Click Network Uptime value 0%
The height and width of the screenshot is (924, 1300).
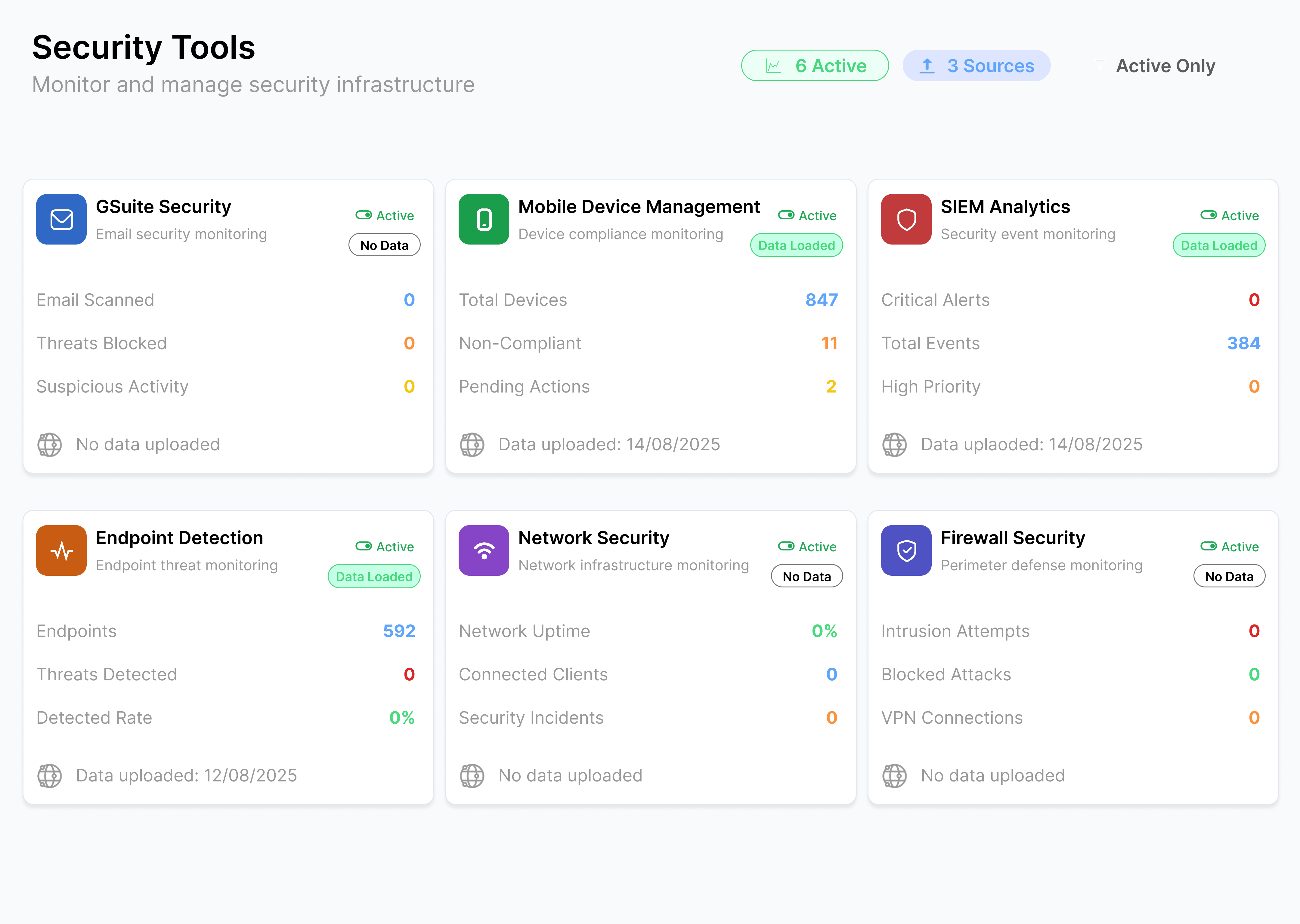point(824,631)
